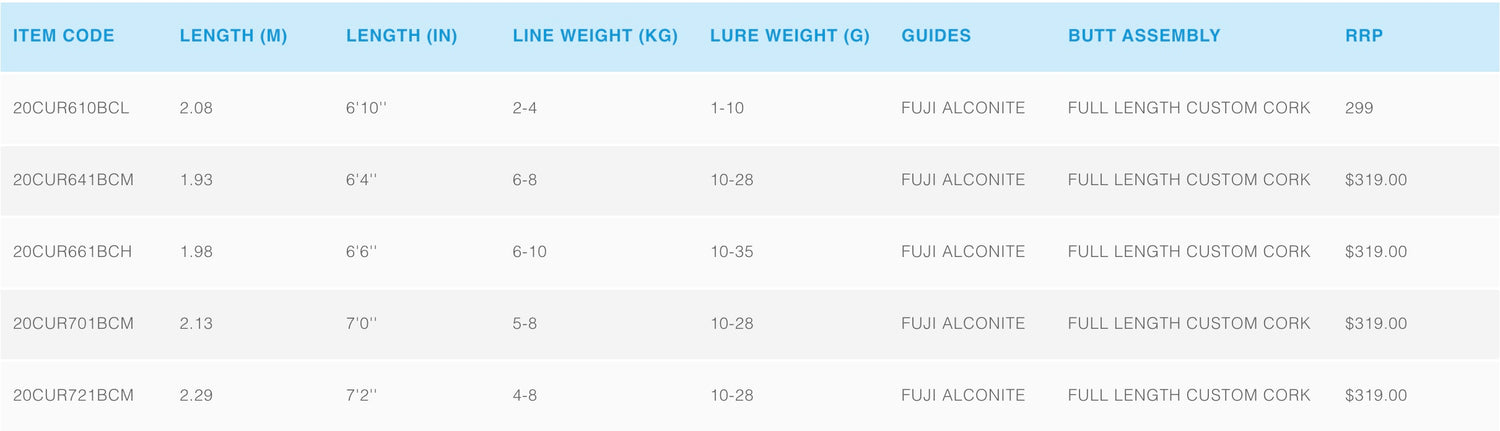Select the 7'0'' length cell

362,324
